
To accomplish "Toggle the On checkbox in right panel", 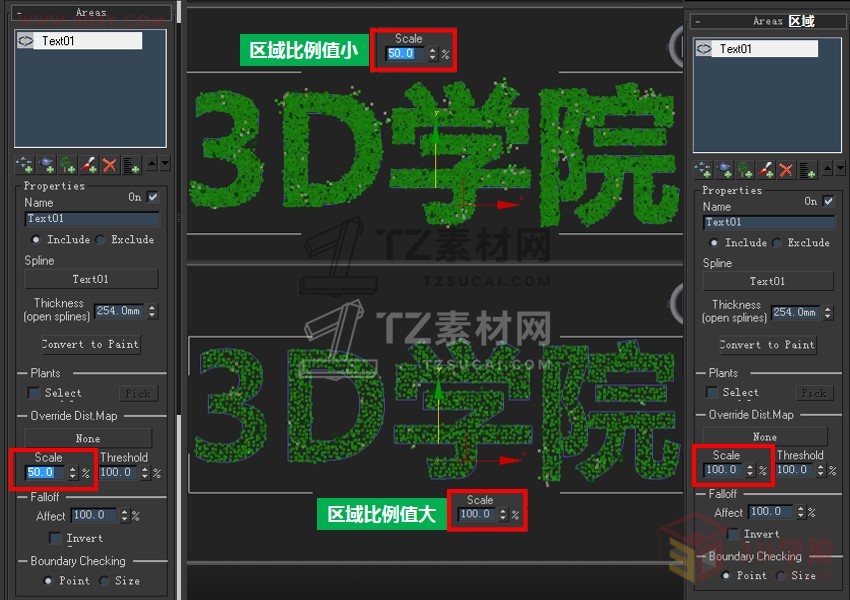I will (x=828, y=201).
